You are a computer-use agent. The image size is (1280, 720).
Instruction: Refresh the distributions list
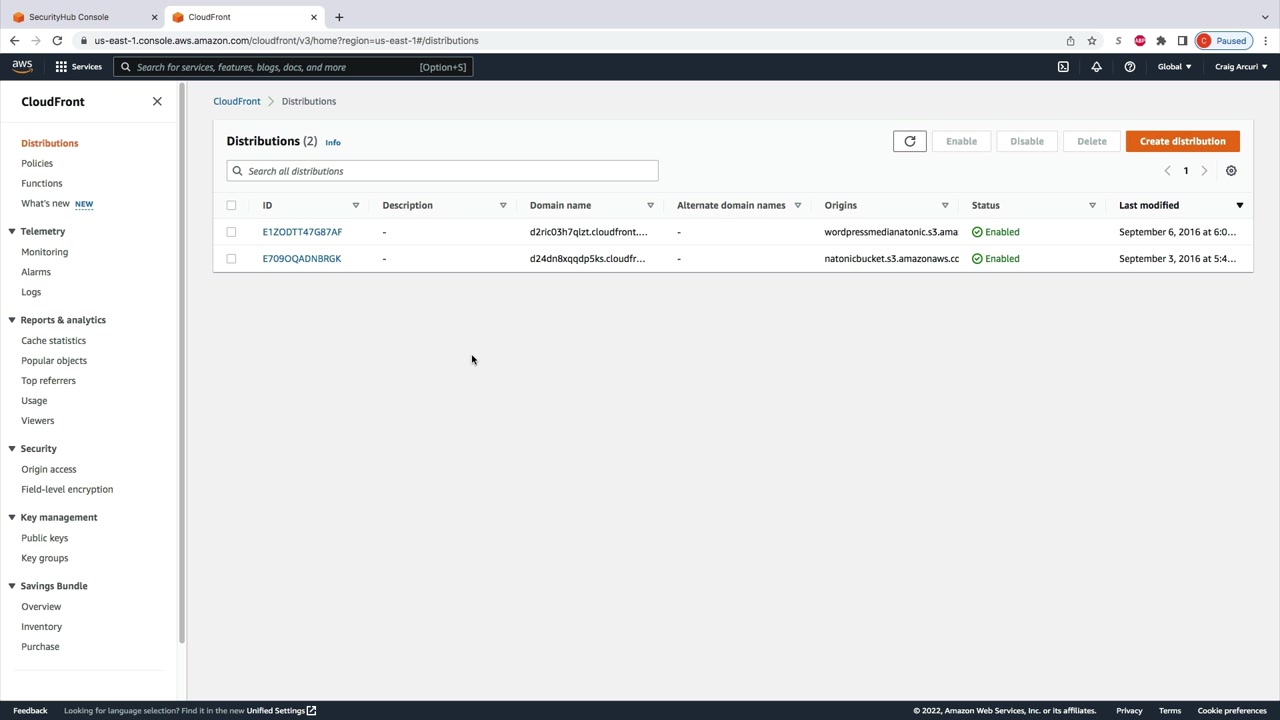910,141
